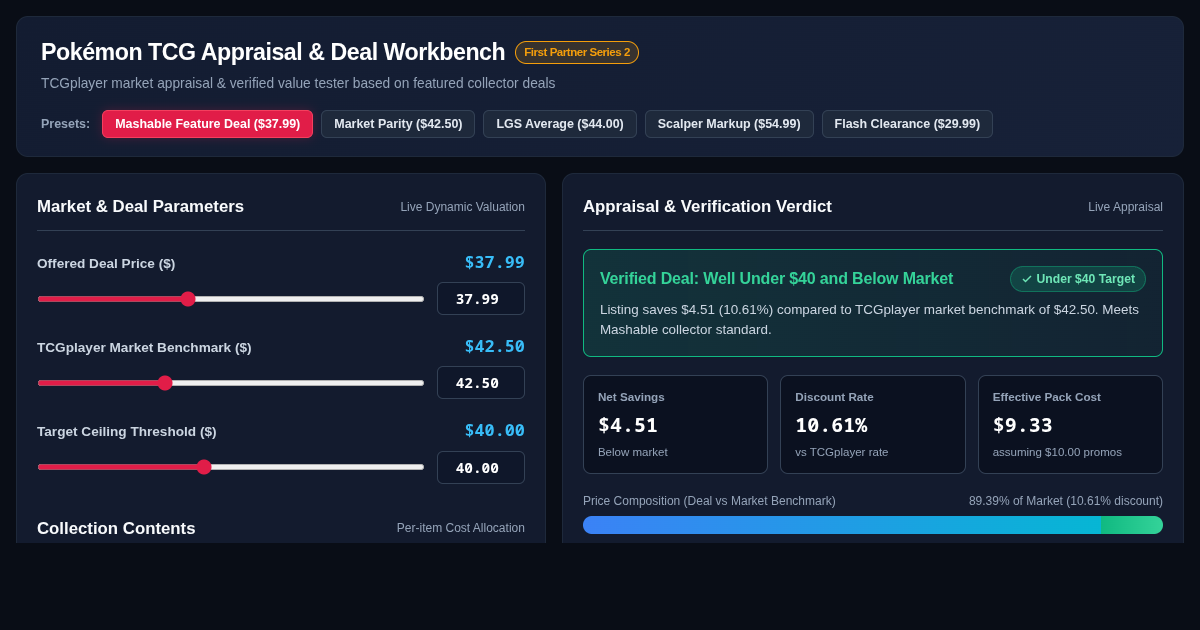Click the 'TCGplayer Market Benchmark ($)' label
The height and width of the screenshot is (630, 1200).
pyautogui.click(x=144, y=348)
